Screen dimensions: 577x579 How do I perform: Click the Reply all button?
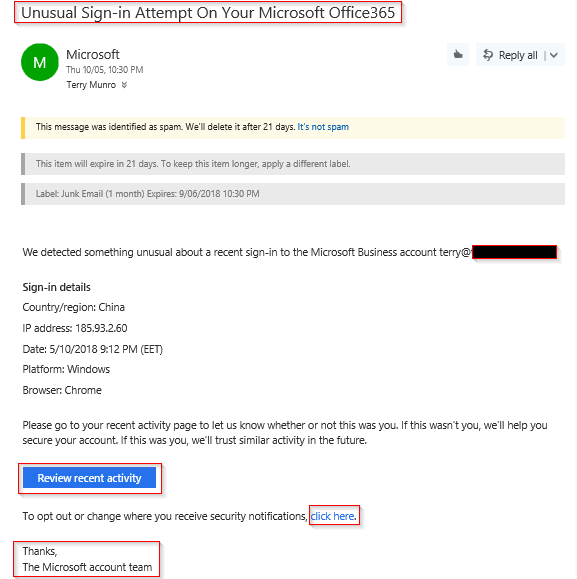tap(510, 55)
